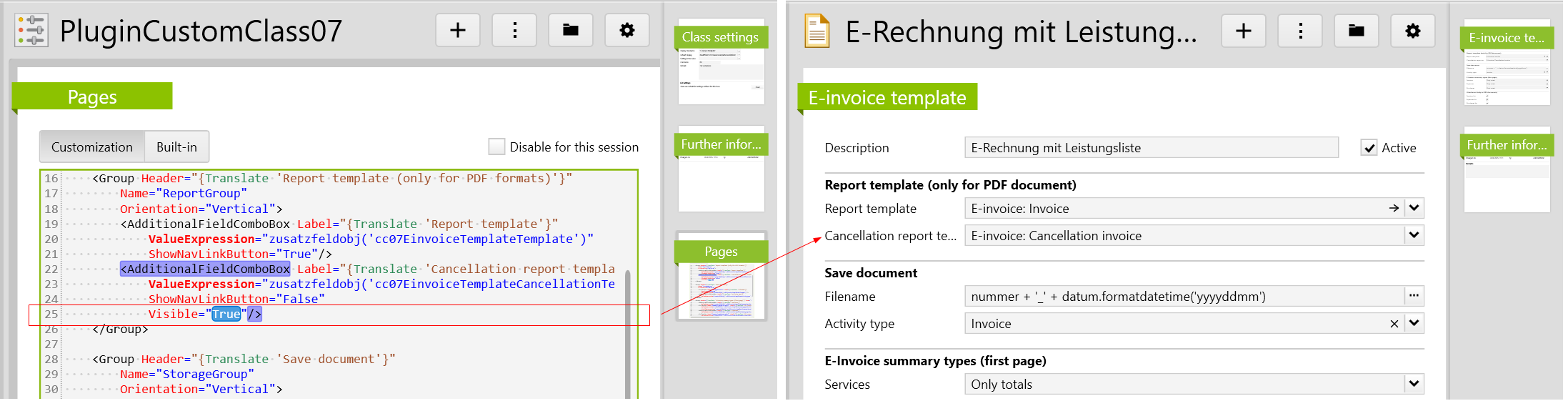Switch to the Built-in tab

click(x=176, y=147)
